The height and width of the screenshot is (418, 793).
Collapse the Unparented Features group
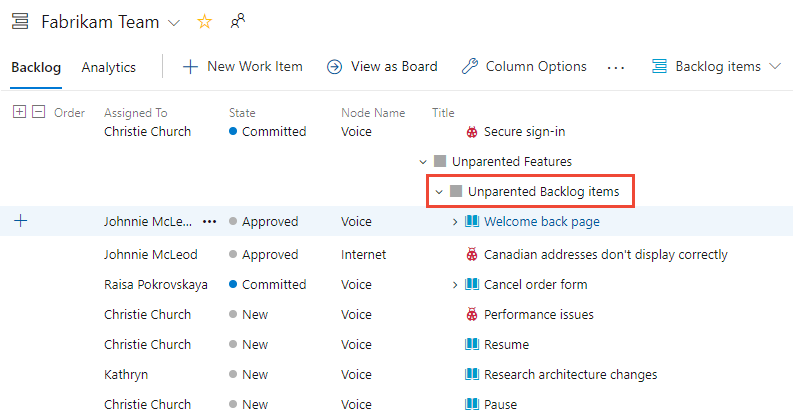pyautogui.click(x=423, y=161)
